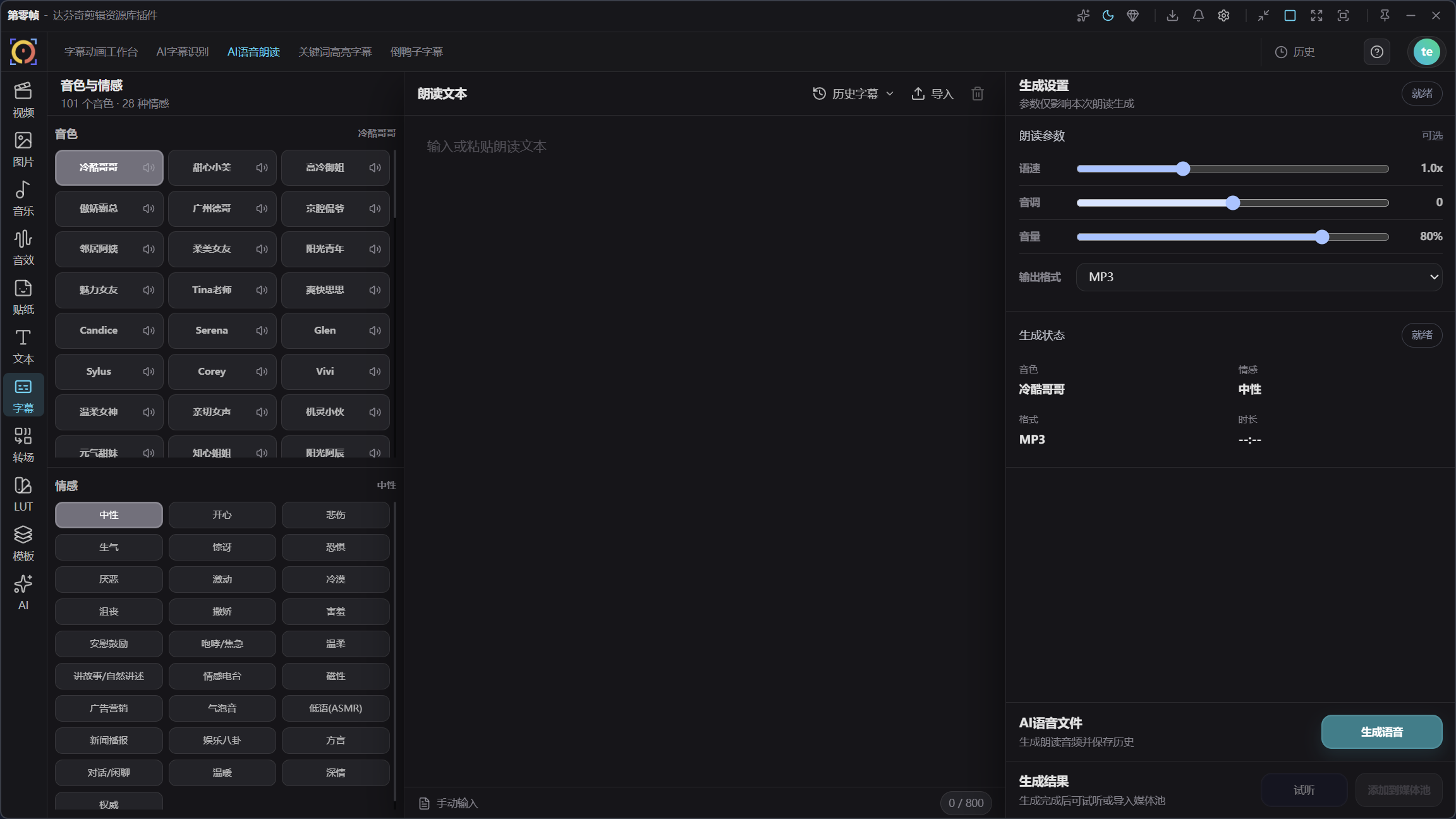Switch to the 关键词高亮字幕 tab
The image size is (1456, 819).
335,52
